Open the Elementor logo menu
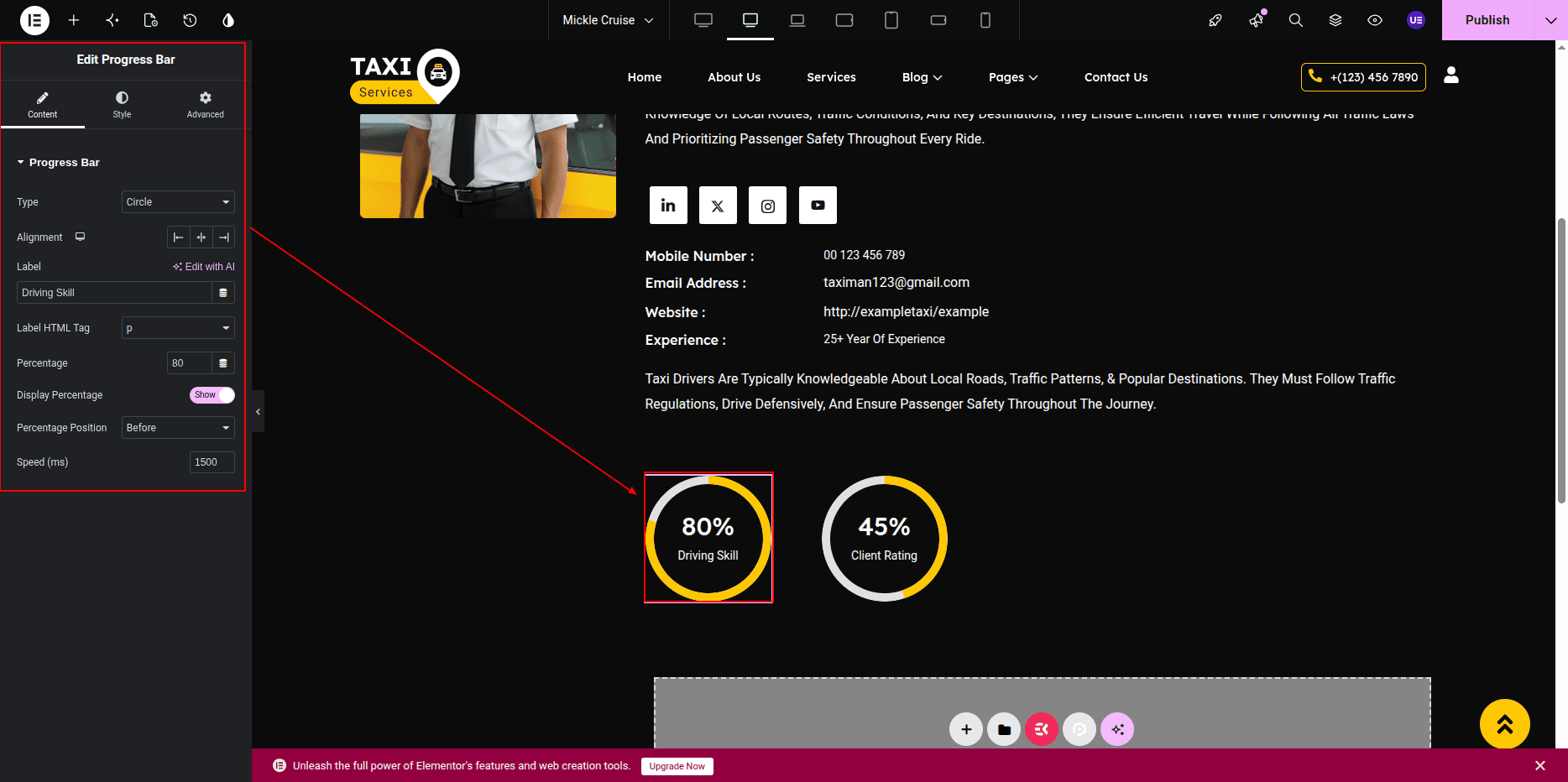Viewport: 1568px width, 782px height. [x=34, y=20]
